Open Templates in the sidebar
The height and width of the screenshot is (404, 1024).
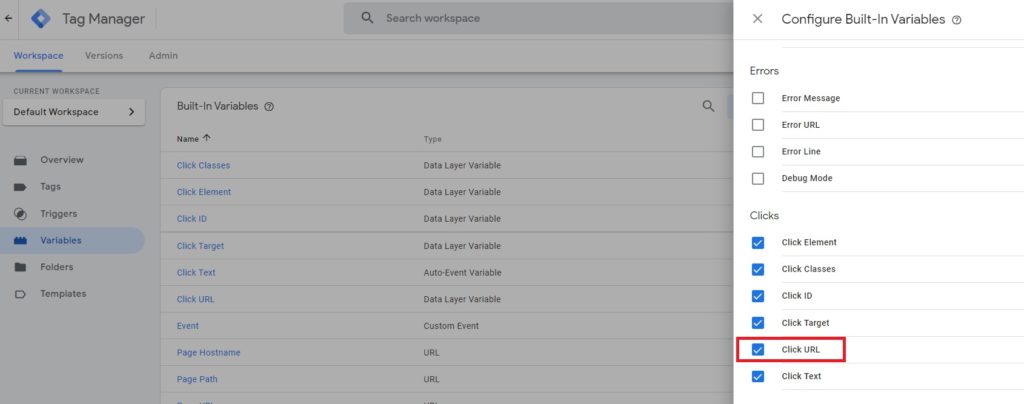tap(62, 294)
